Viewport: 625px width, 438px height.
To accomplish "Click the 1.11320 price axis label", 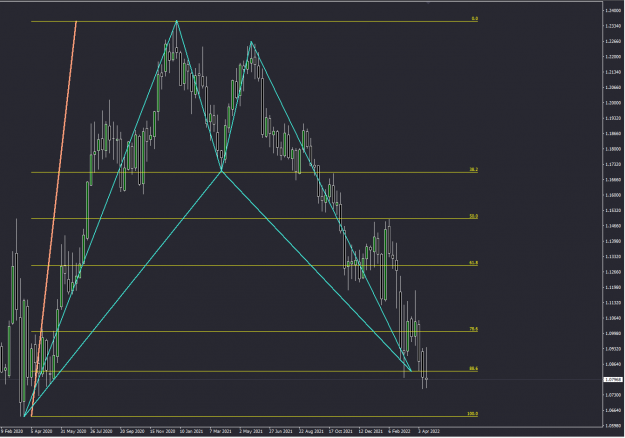I will (x=613, y=303).
